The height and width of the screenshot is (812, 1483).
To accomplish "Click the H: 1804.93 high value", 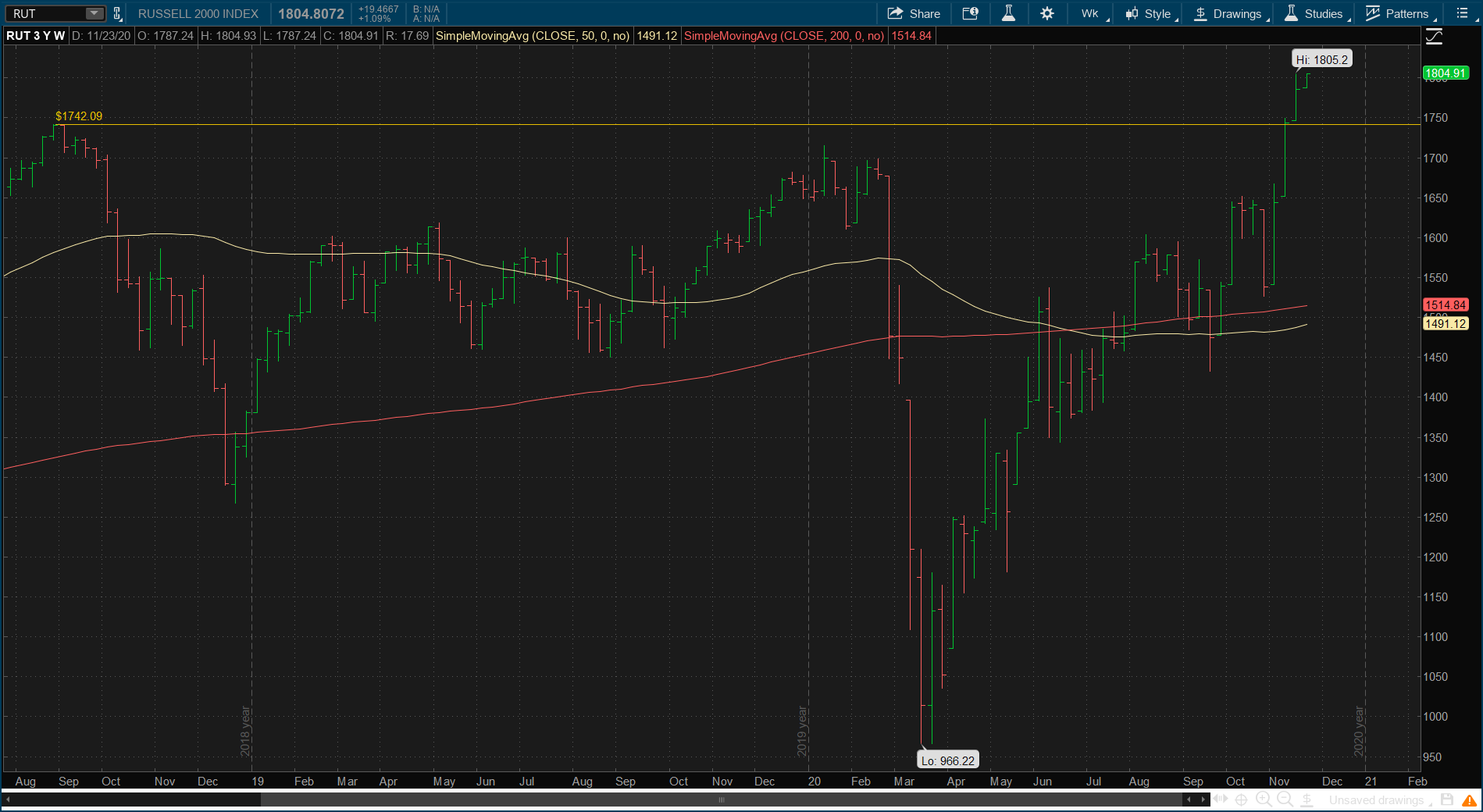I will 228,36.
